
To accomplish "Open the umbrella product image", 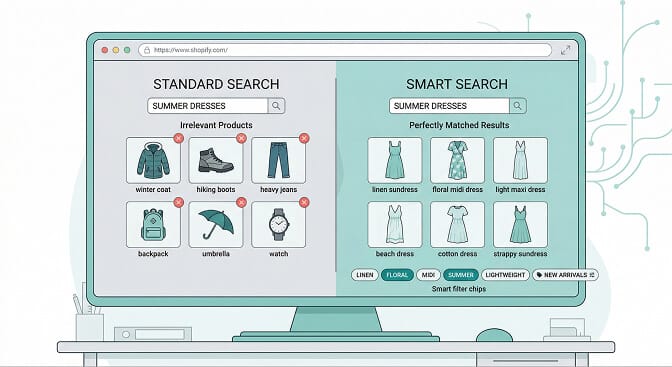I will coord(216,225).
